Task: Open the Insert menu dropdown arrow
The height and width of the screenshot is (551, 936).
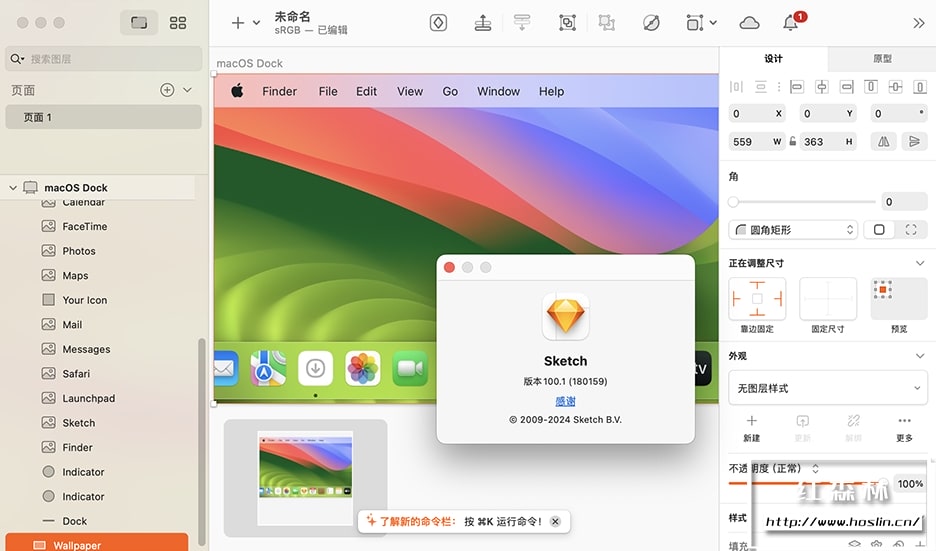Action: click(257, 23)
